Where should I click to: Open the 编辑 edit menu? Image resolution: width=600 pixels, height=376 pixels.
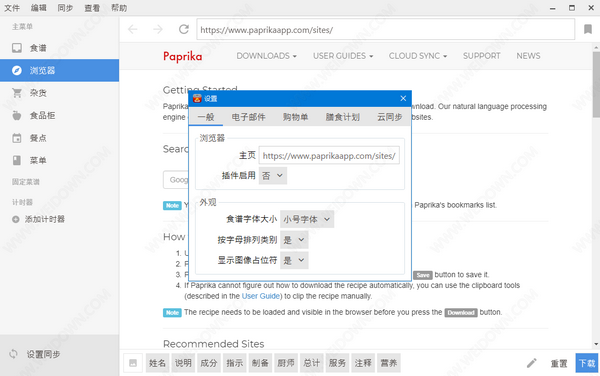coord(39,8)
